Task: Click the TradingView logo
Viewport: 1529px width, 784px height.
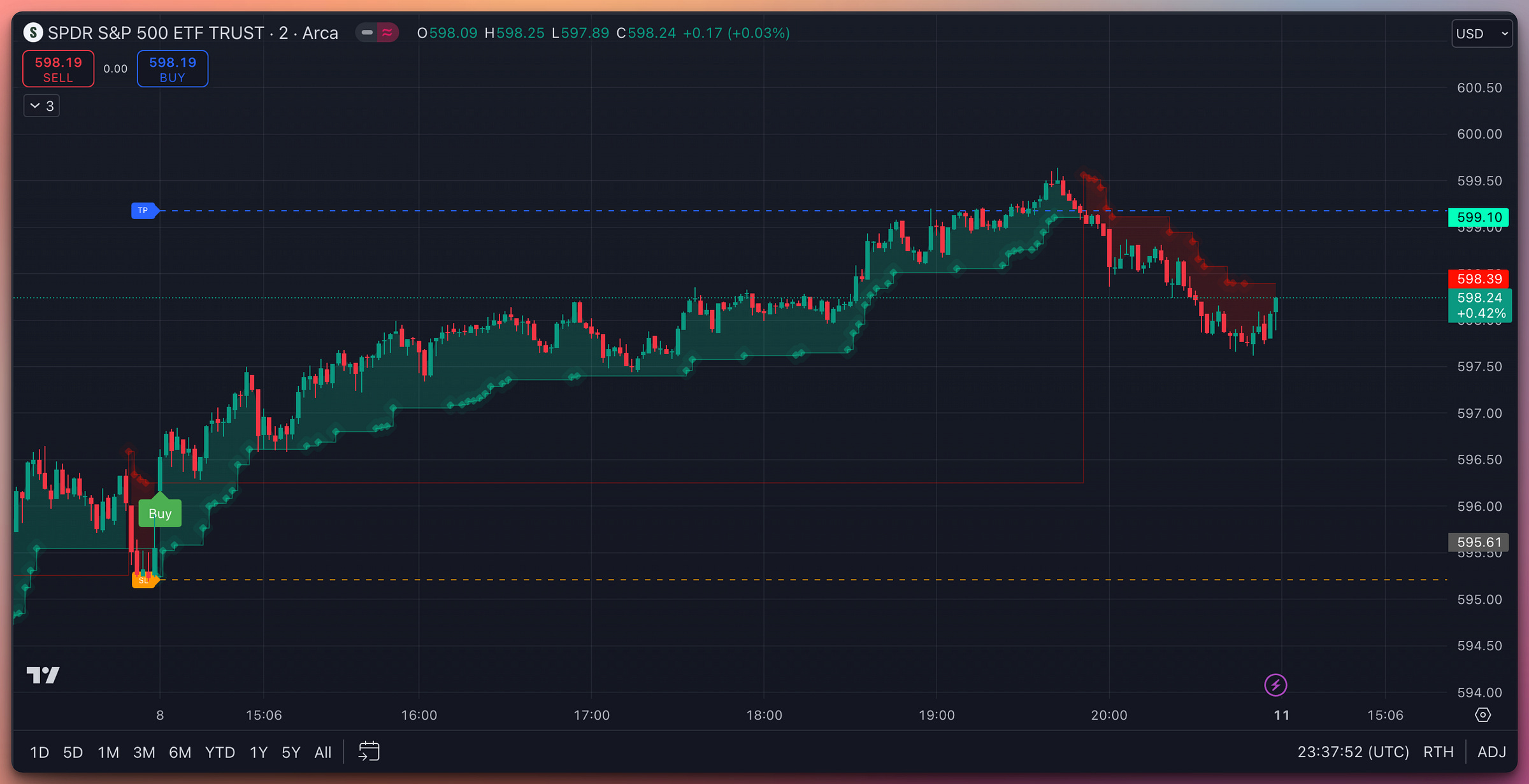Action: [x=43, y=675]
